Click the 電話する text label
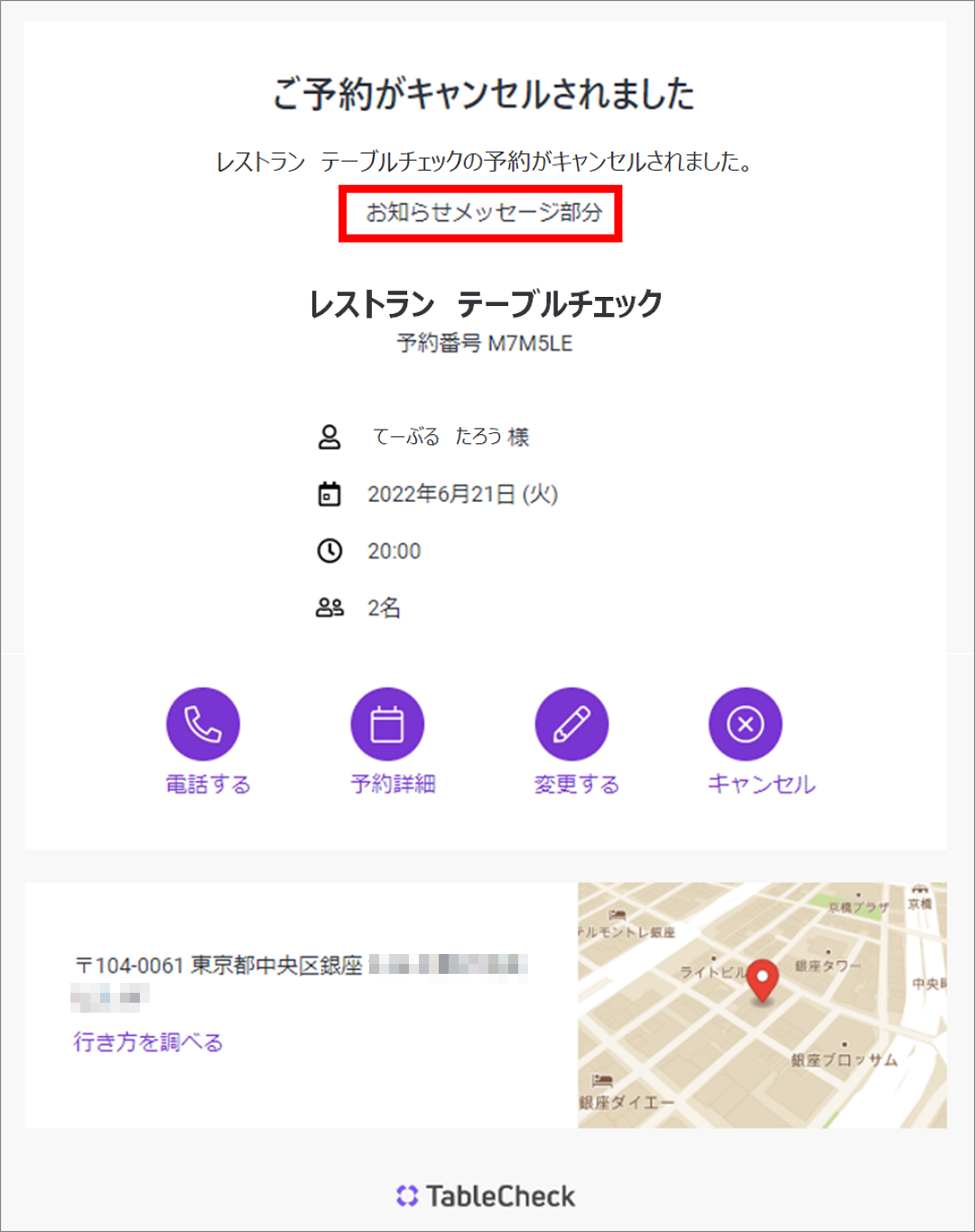This screenshot has height=1232, width=975. click(208, 784)
